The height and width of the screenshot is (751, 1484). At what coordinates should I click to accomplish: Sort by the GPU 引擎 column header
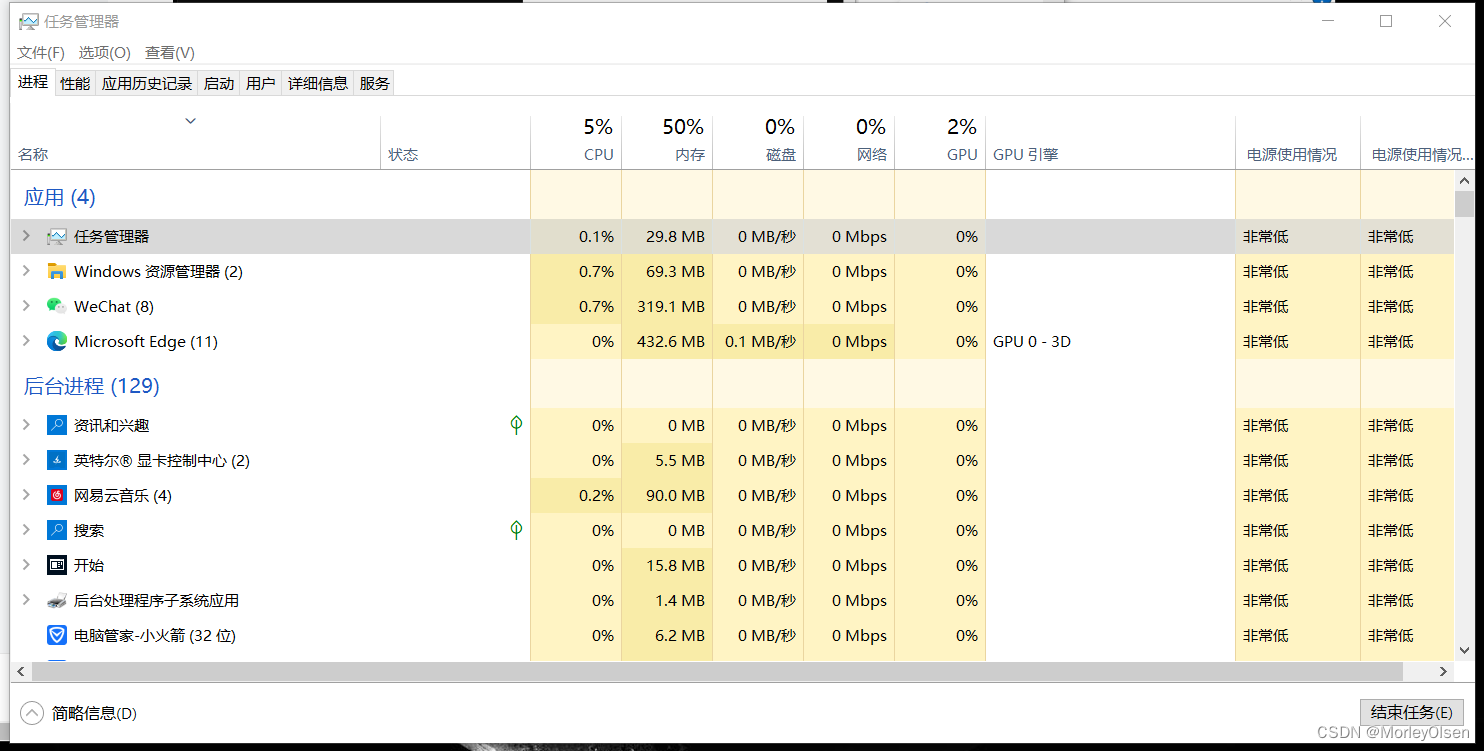tap(1110, 142)
